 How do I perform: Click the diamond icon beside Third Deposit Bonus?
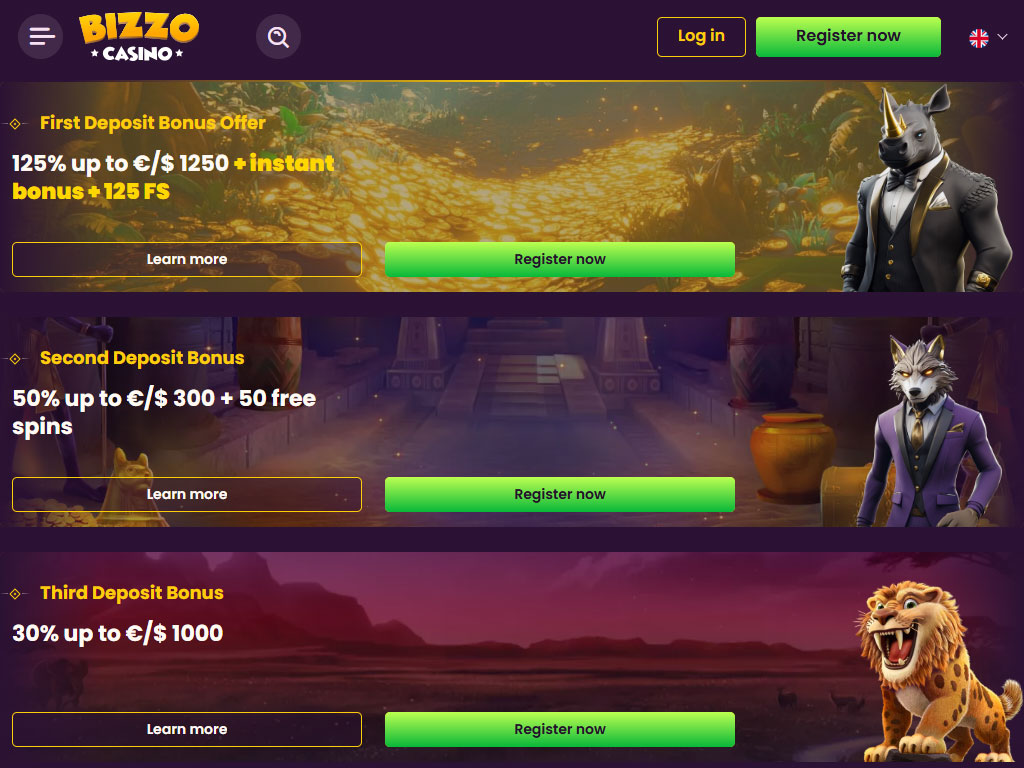[x=15, y=594]
